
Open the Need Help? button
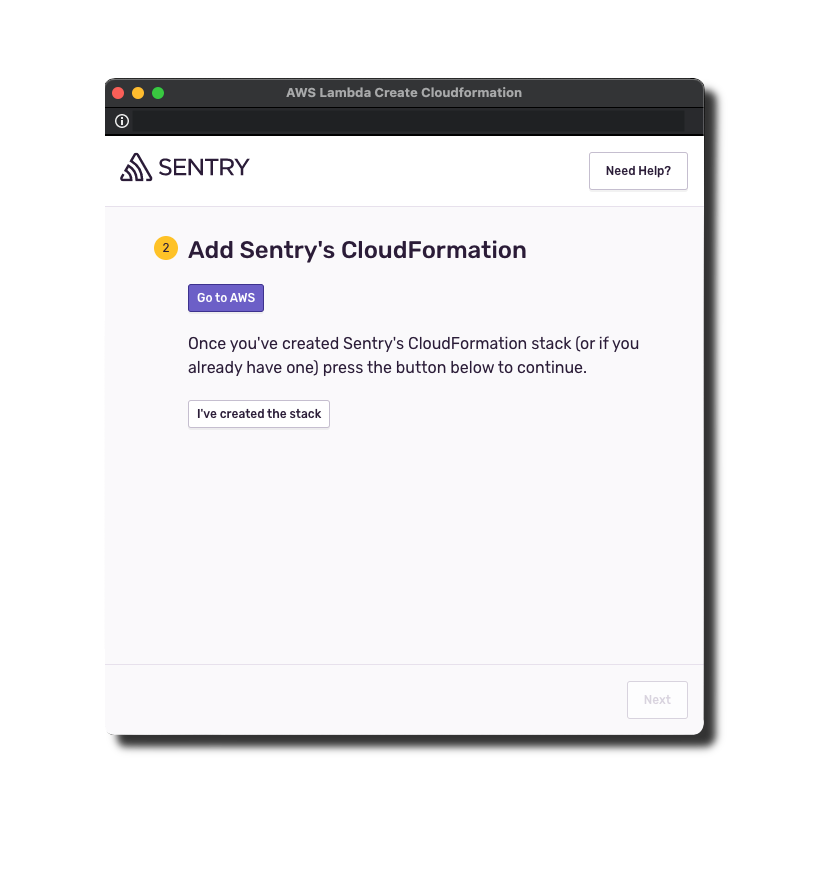(x=638, y=171)
